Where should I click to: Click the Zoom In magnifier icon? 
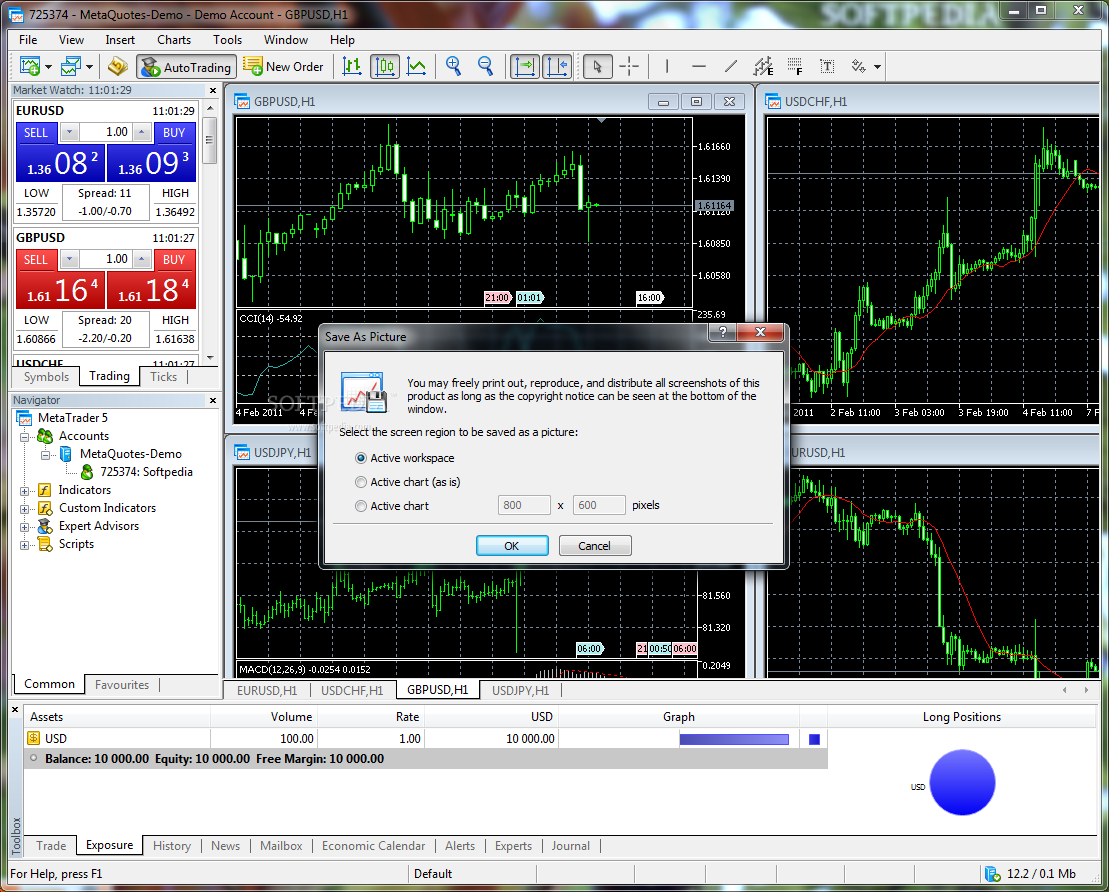coord(453,66)
